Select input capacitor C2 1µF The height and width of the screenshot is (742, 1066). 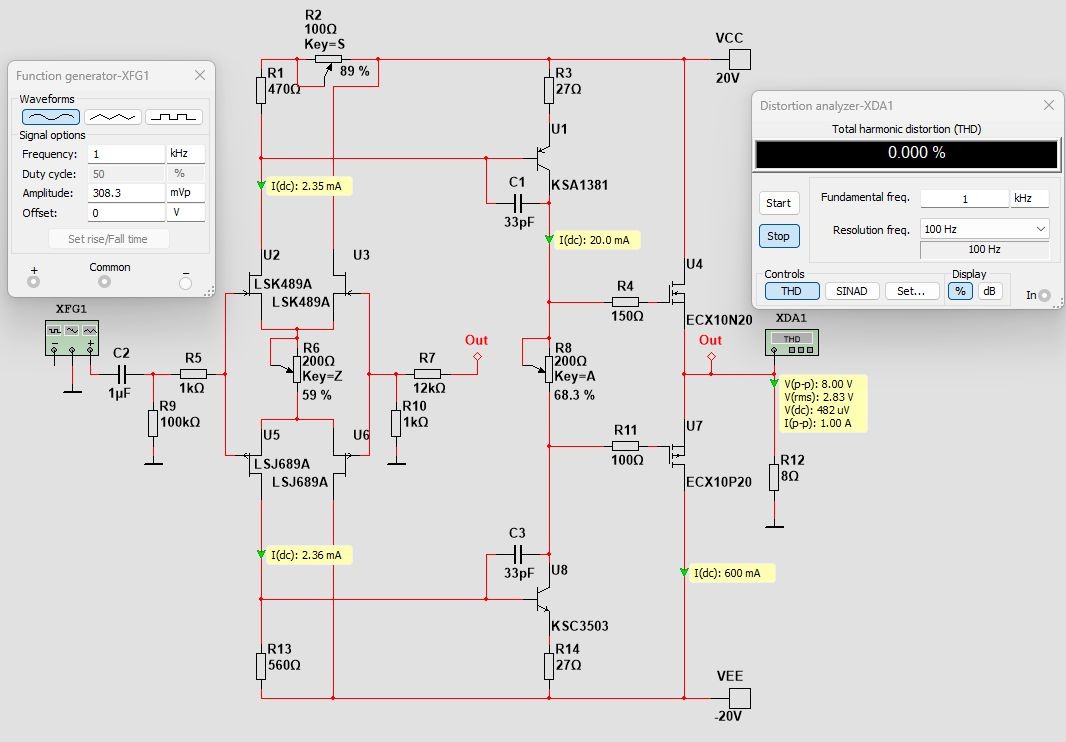(122, 374)
